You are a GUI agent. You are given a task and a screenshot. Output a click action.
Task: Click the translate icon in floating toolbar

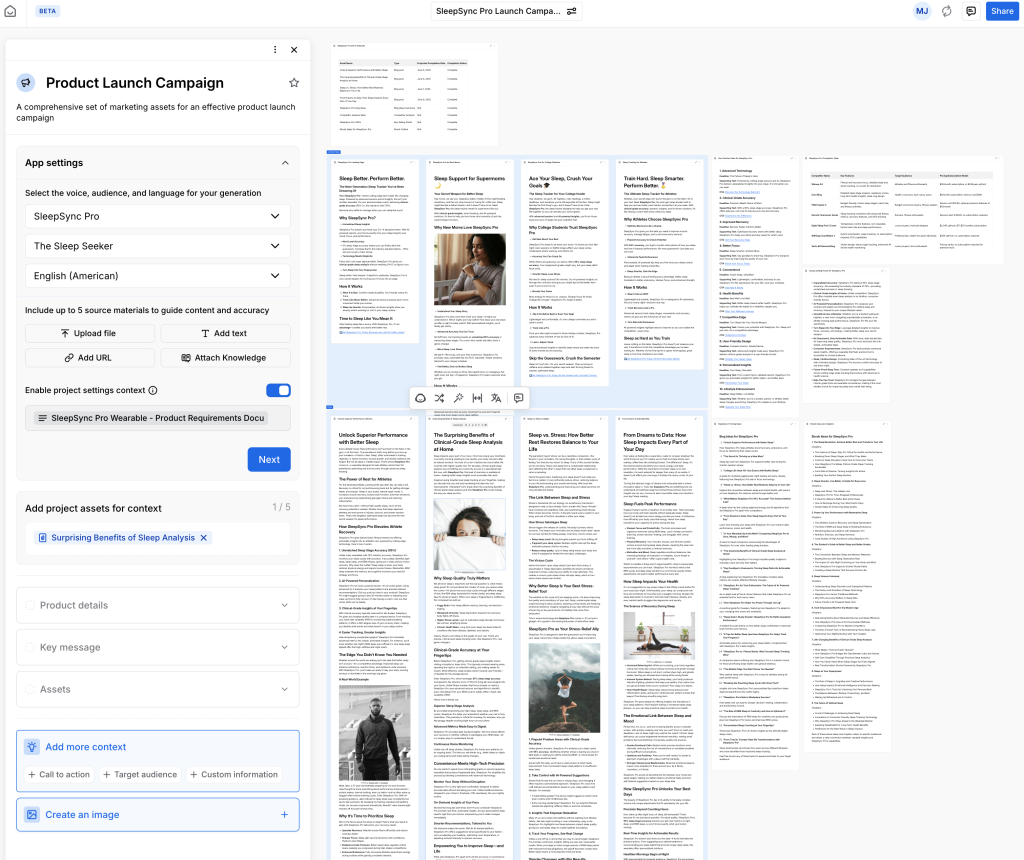[x=498, y=398]
